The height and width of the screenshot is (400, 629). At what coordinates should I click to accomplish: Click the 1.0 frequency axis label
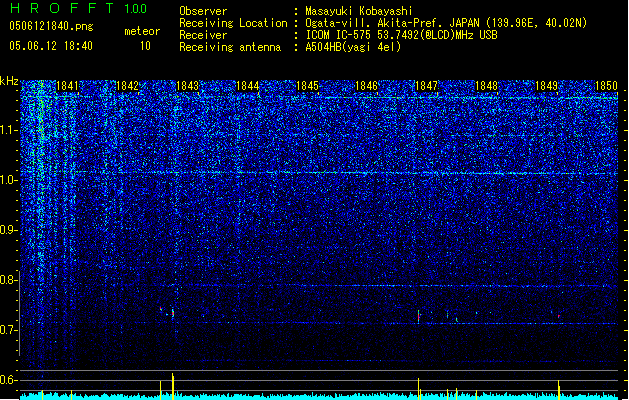pyautogui.click(x=9, y=181)
